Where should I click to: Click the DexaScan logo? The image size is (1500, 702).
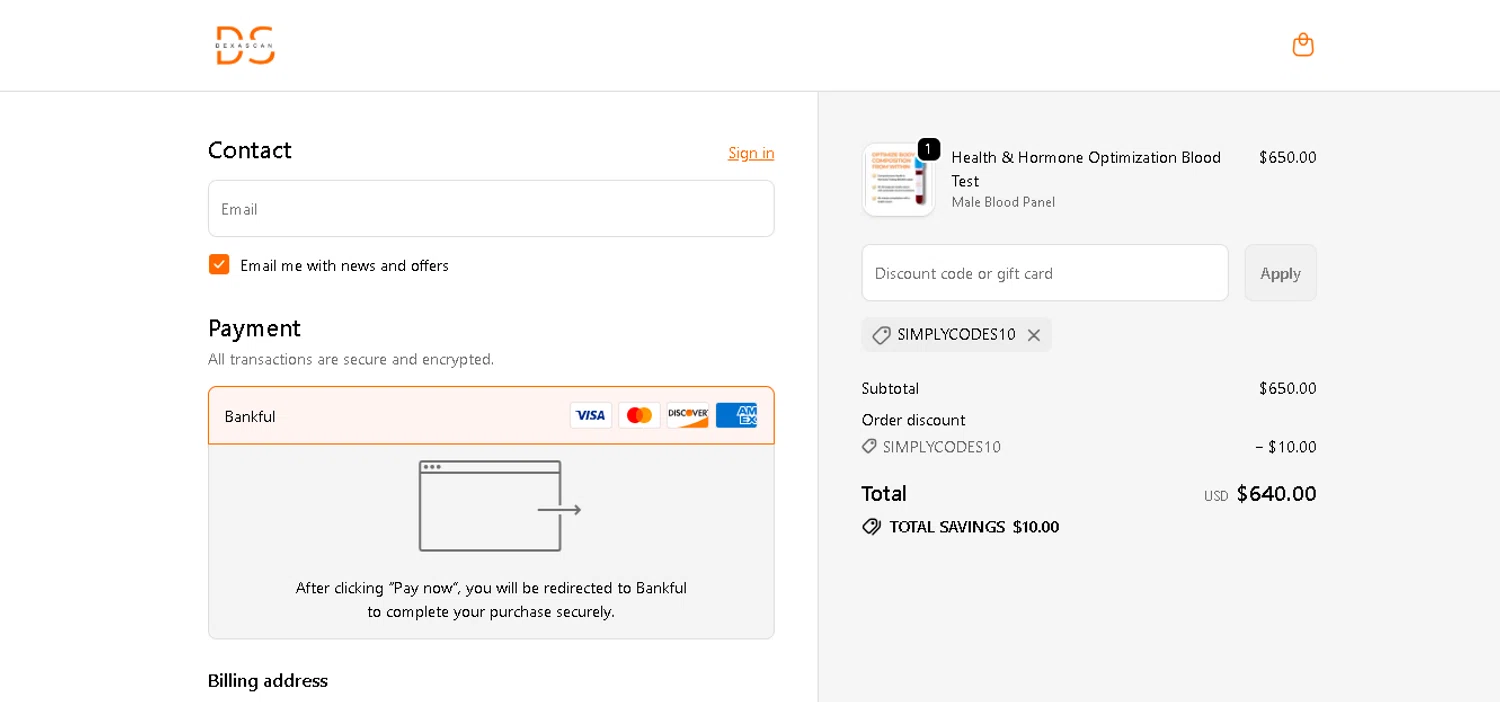click(245, 46)
